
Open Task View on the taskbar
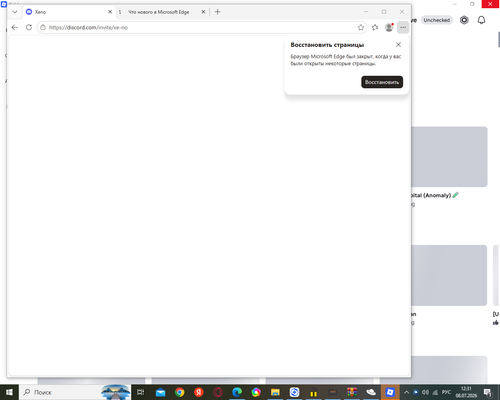pos(141,392)
